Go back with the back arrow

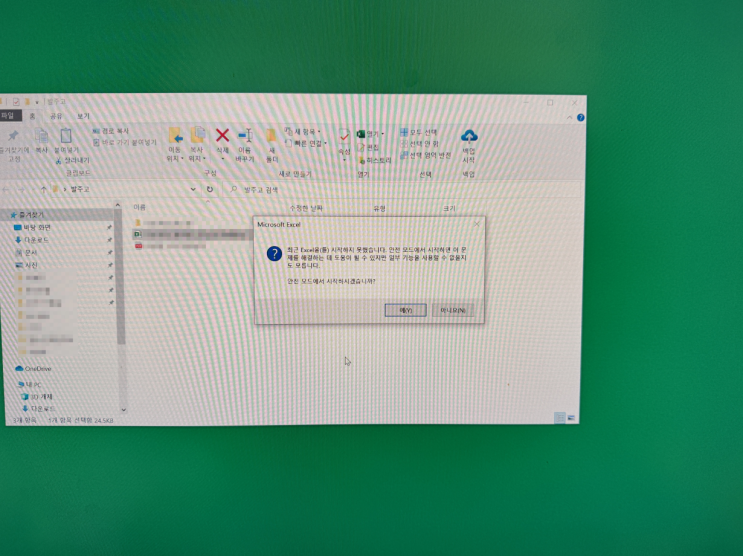[x=6, y=190]
